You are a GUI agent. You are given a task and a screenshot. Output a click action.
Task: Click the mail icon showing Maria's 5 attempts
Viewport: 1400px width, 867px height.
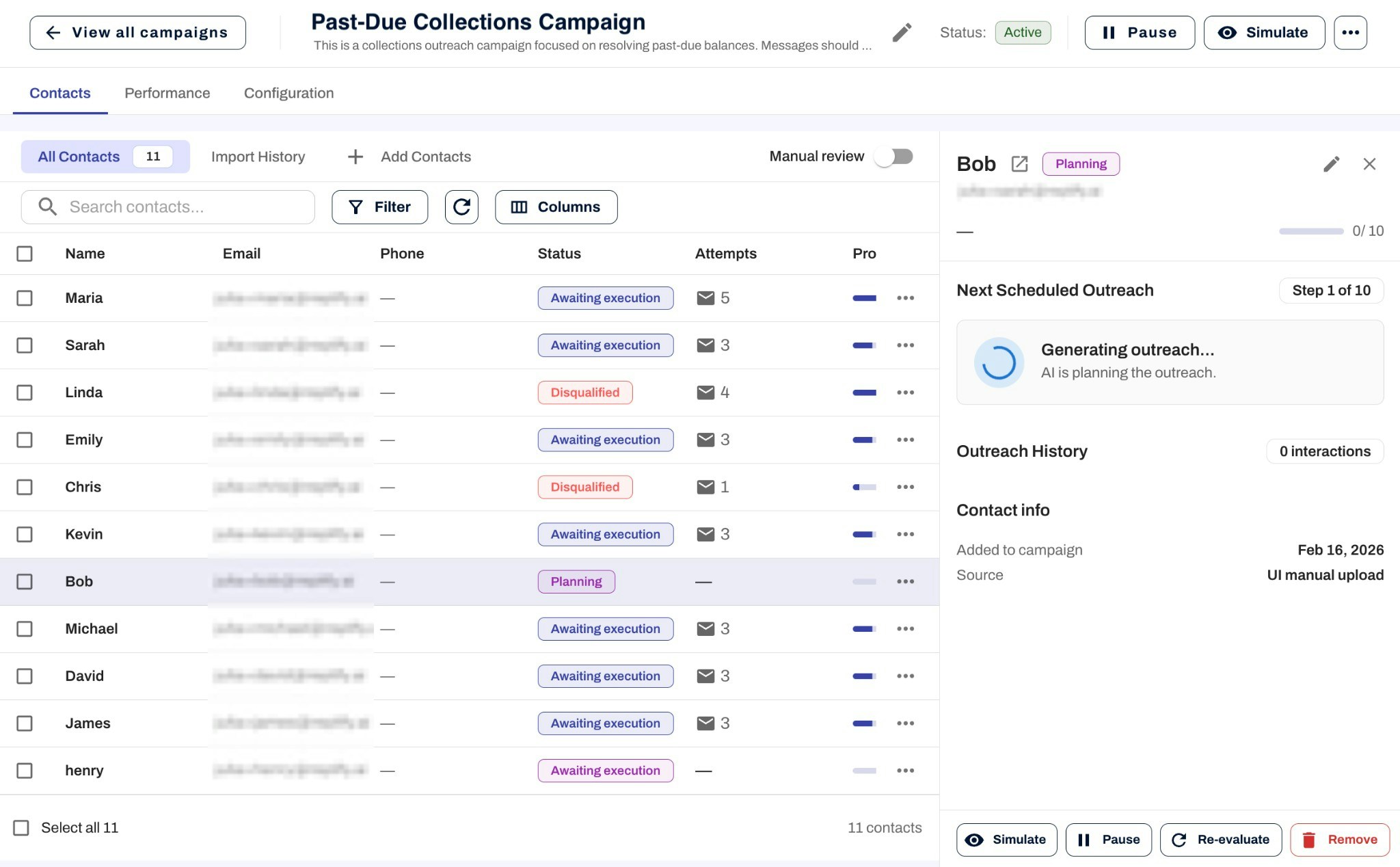[x=706, y=297]
